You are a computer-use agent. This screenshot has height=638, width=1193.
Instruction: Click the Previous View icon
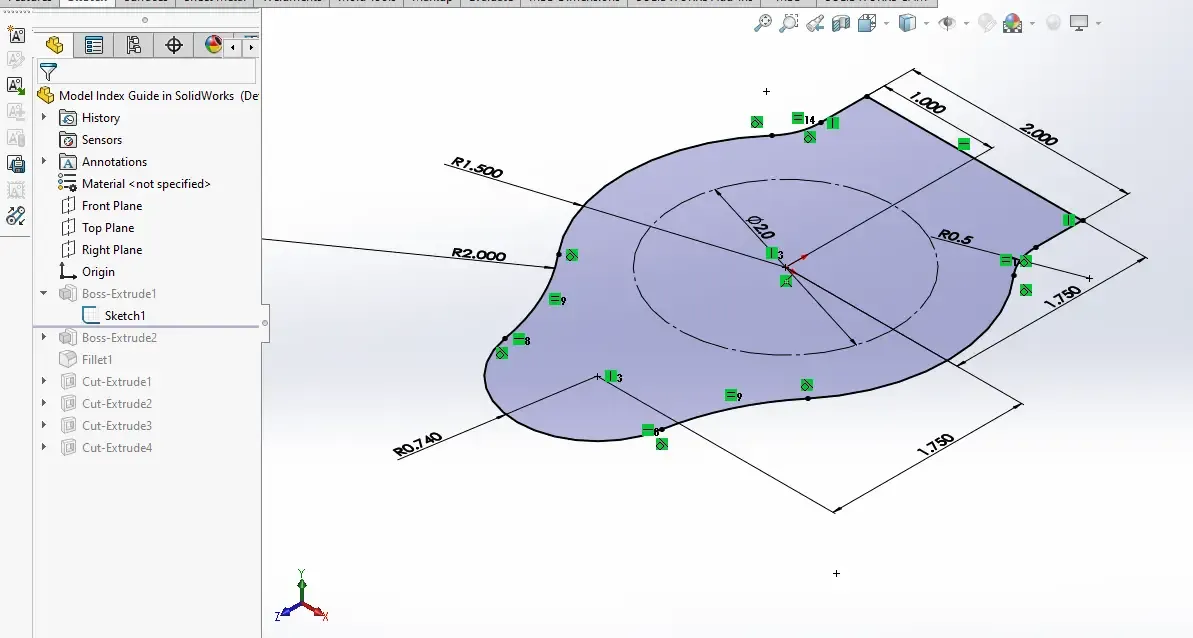(815, 24)
